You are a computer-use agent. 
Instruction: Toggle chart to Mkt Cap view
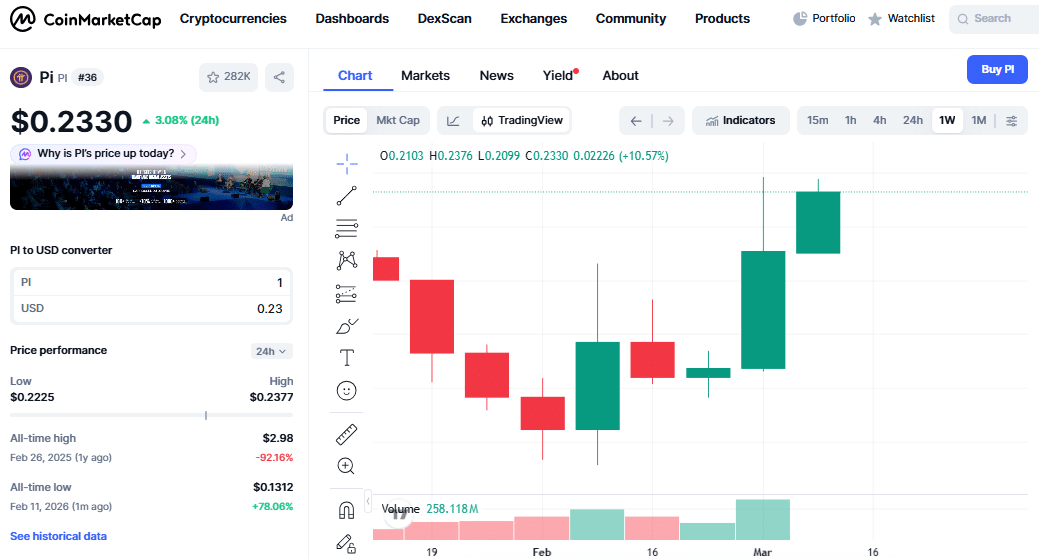(x=398, y=121)
